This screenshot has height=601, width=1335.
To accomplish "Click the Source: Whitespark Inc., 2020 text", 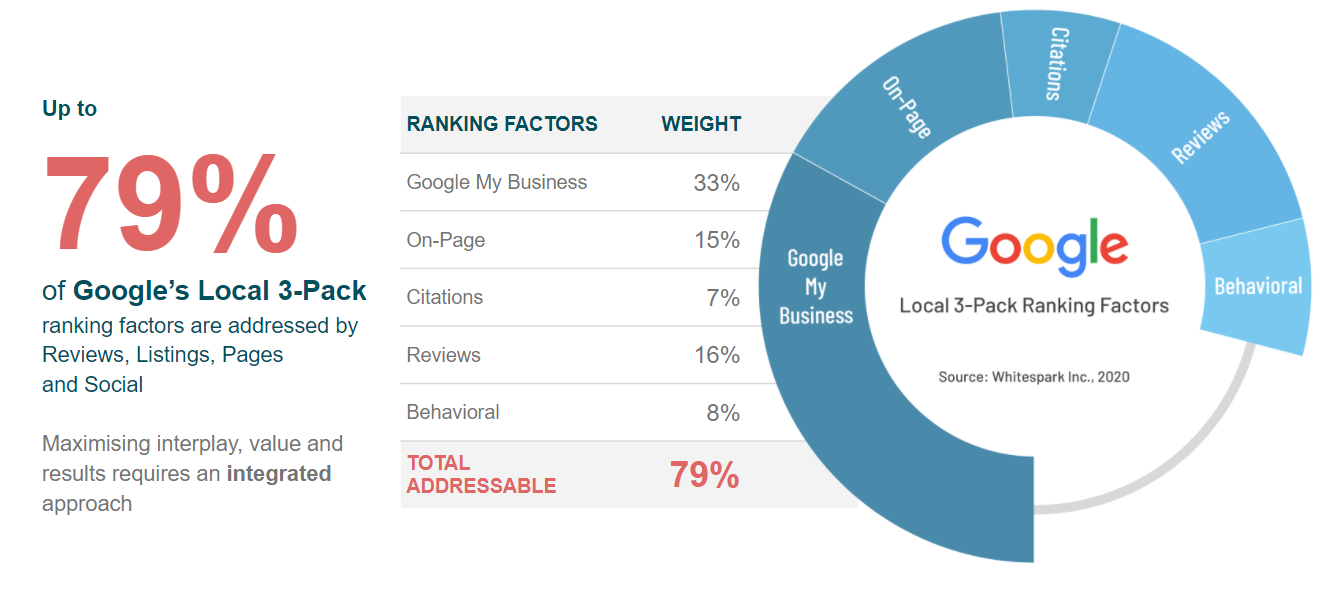I will [x=1034, y=377].
